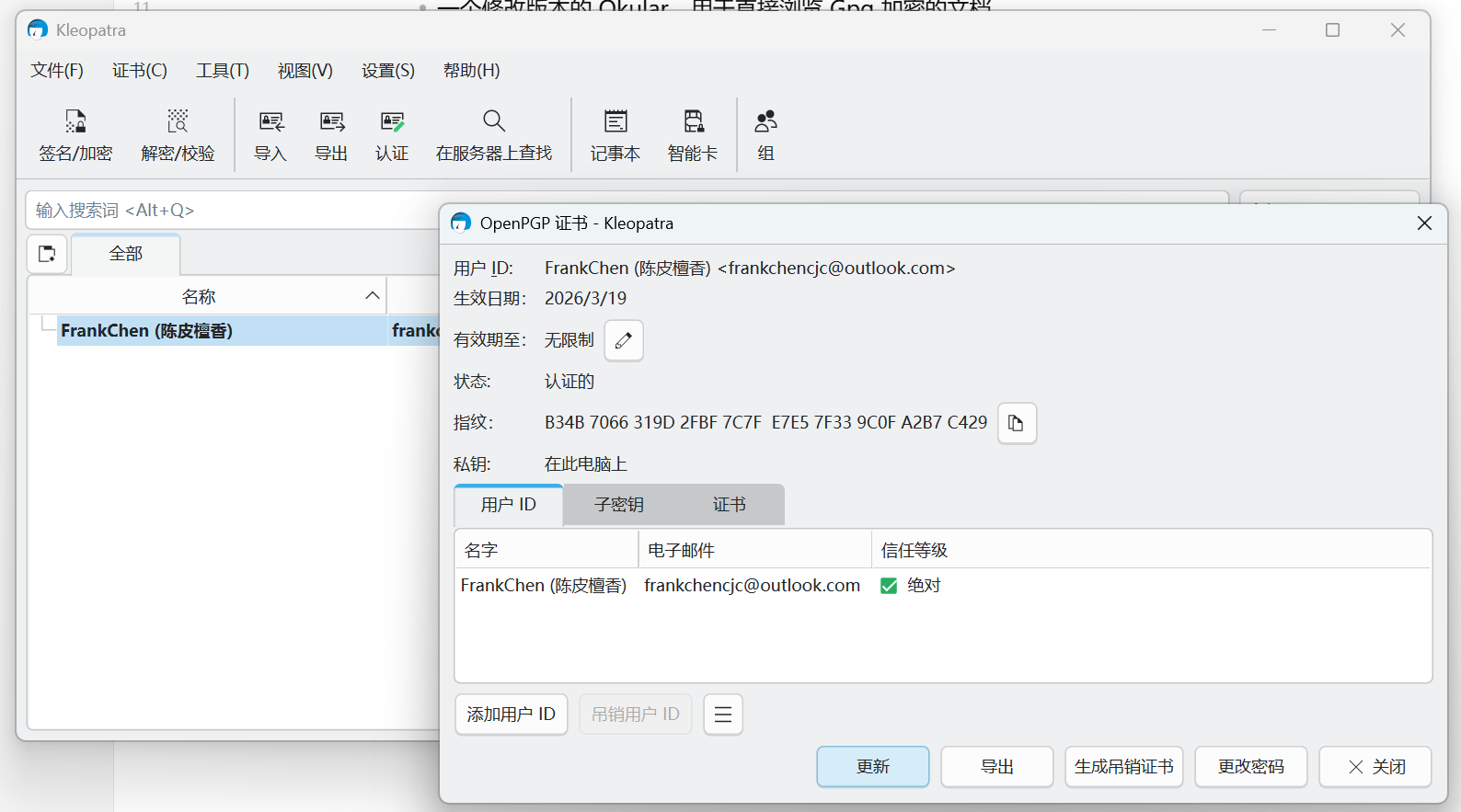This screenshot has width=1461, height=812.
Task: Click the Kleopatra main window app icon
Action: coord(38,29)
